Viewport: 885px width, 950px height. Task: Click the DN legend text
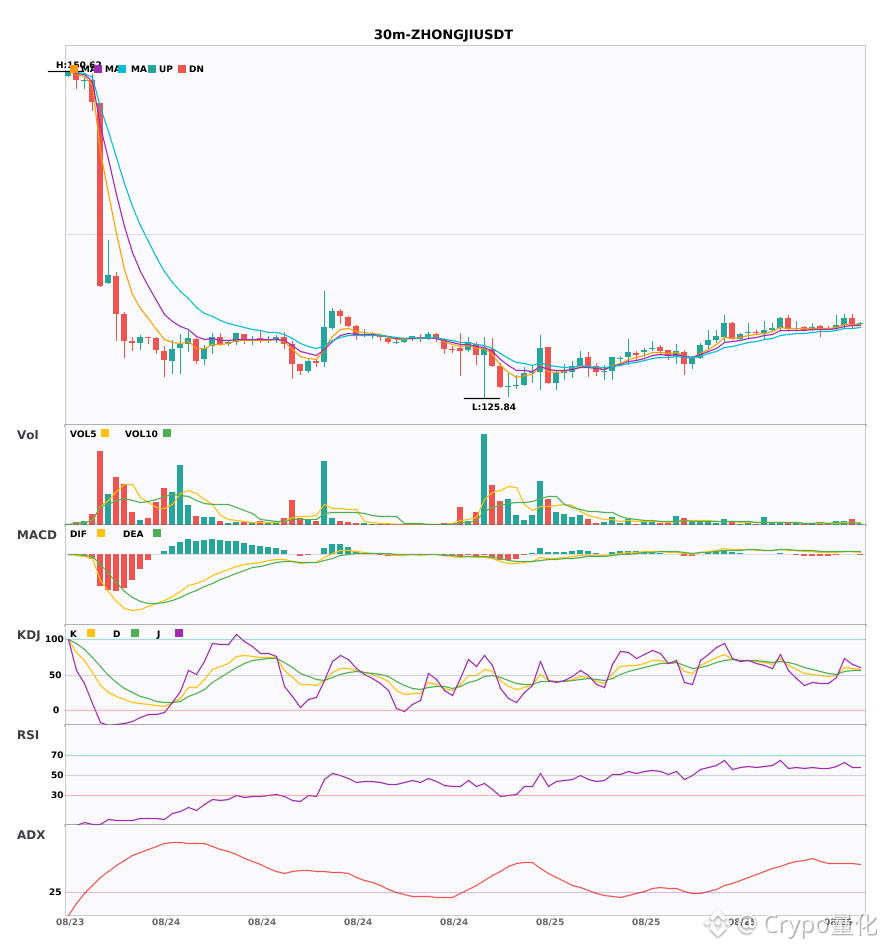(196, 69)
